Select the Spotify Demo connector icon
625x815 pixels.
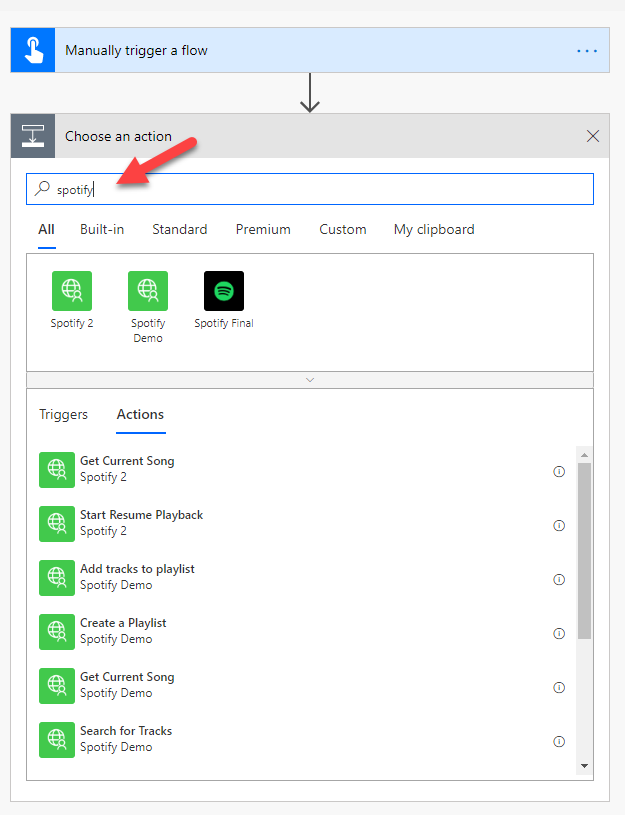148,291
